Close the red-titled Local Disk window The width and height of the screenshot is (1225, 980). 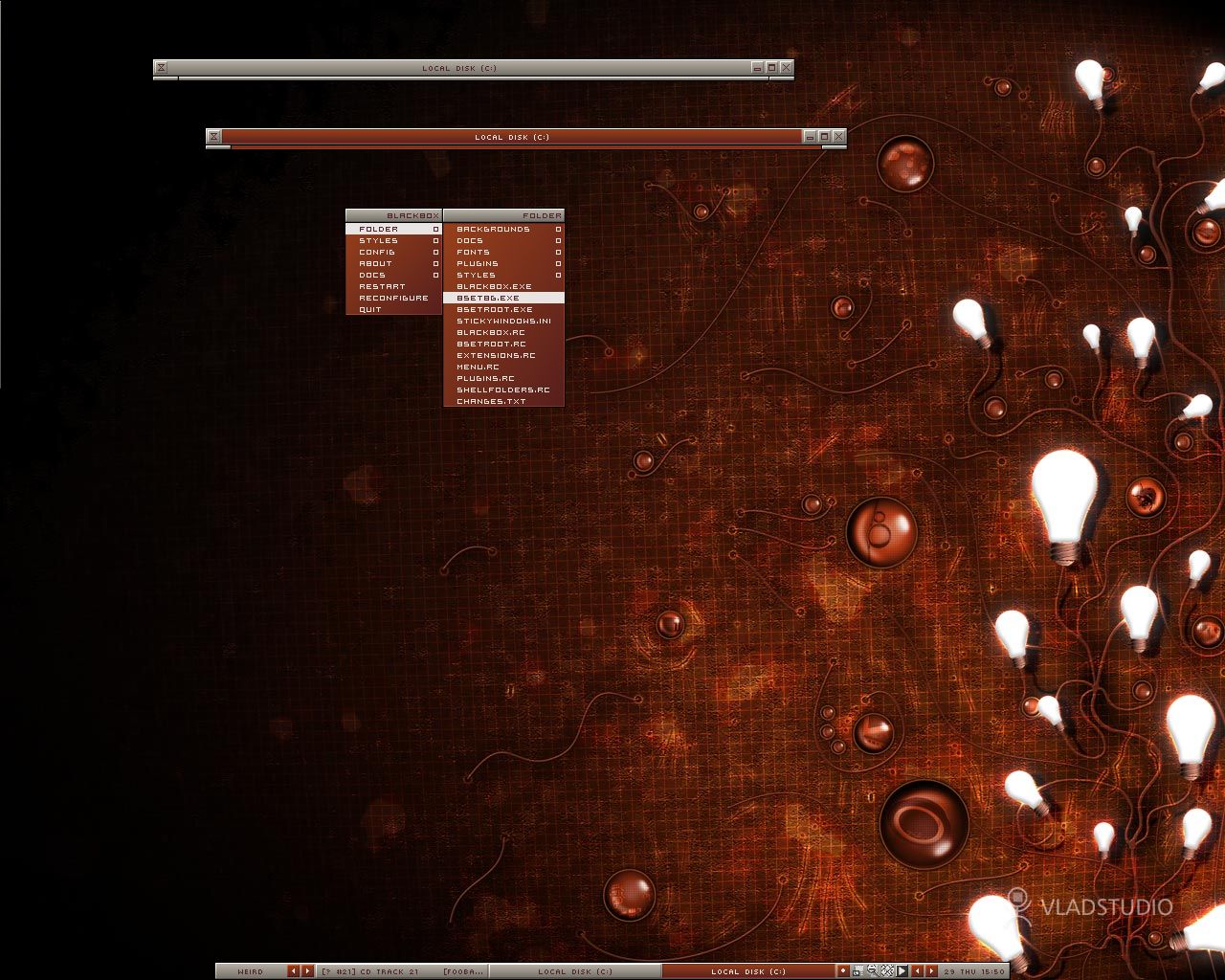pyautogui.click(x=838, y=137)
